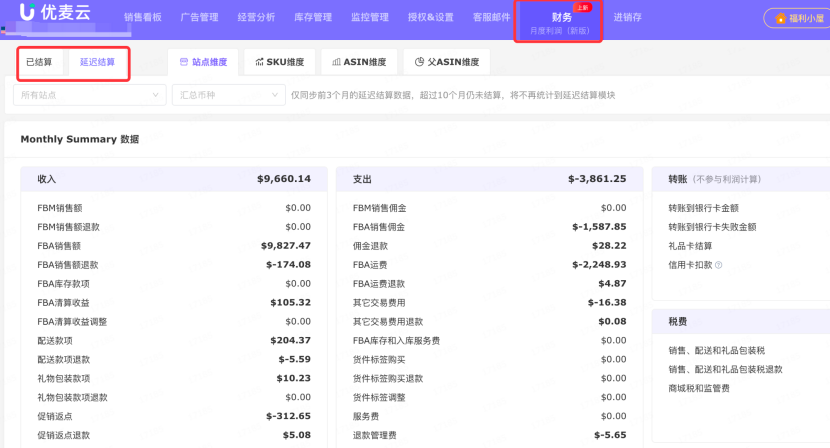Click the 父ASIN维度 pie icon
The image size is (830, 448).
[x=419, y=62]
